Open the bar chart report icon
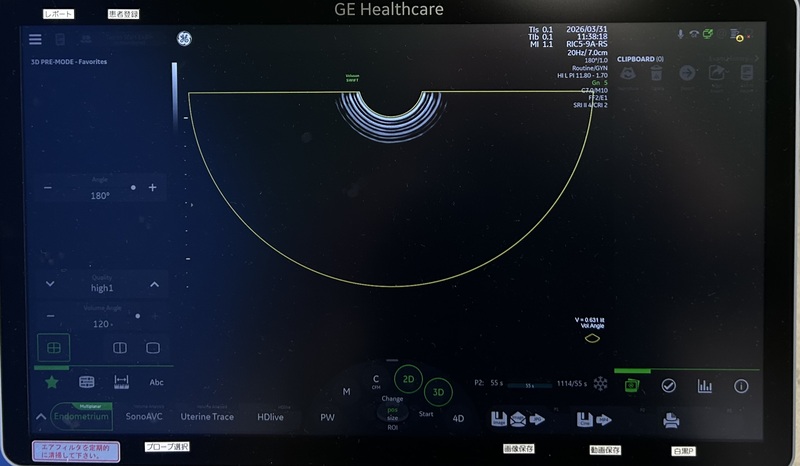The image size is (800, 466). click(x=704, y=386)
